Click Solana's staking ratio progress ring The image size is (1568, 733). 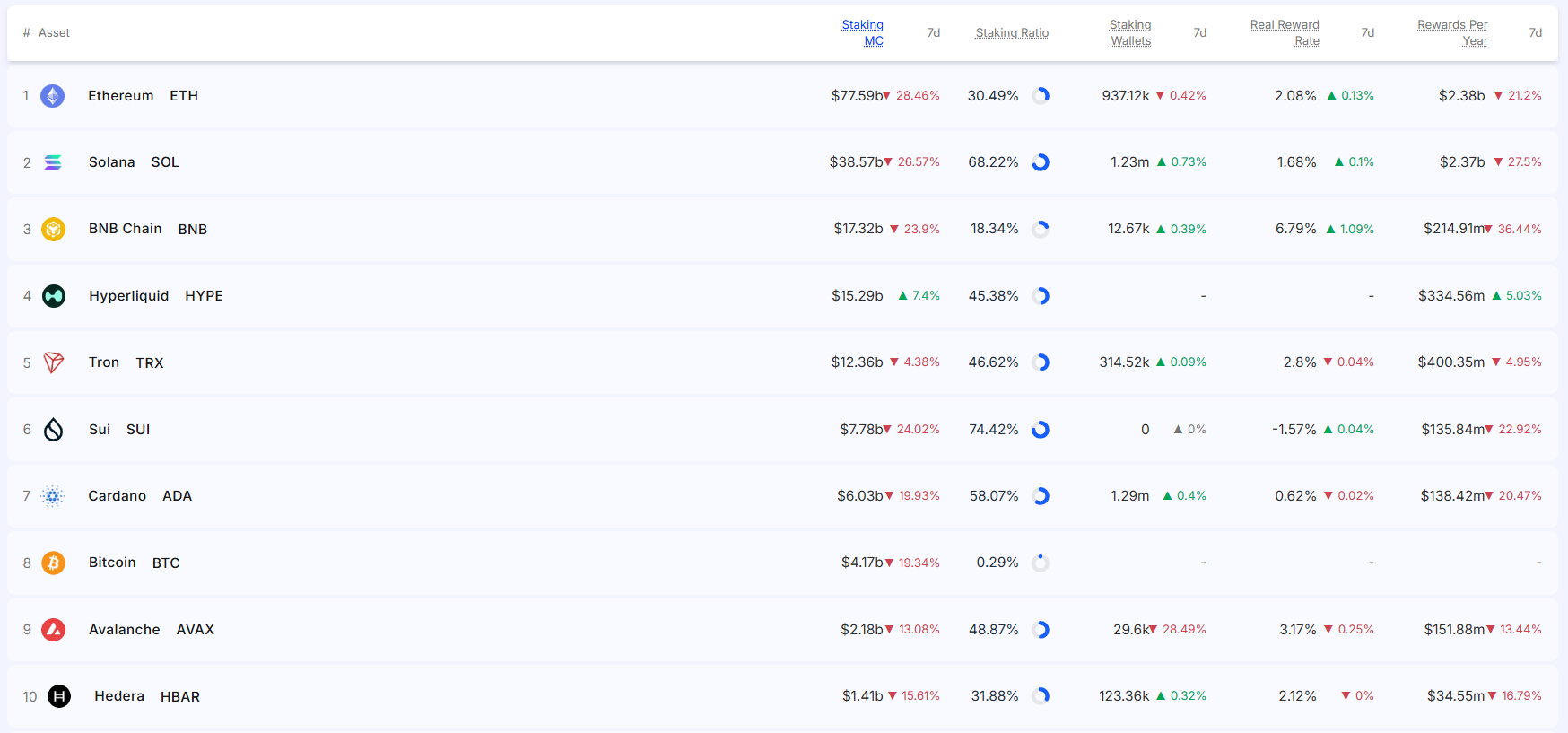1041,162
